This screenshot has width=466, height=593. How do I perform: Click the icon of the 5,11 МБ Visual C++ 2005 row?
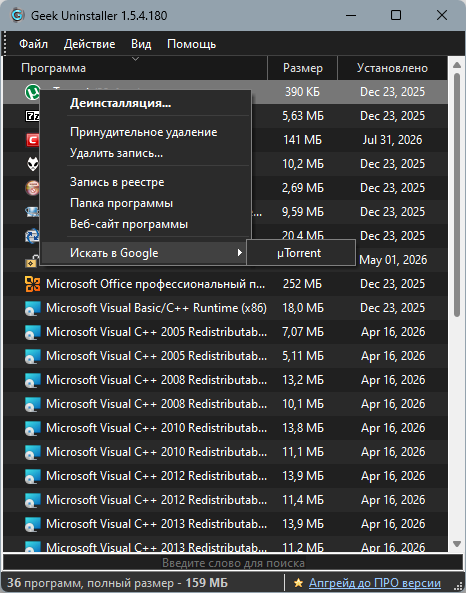pos(33,356)
